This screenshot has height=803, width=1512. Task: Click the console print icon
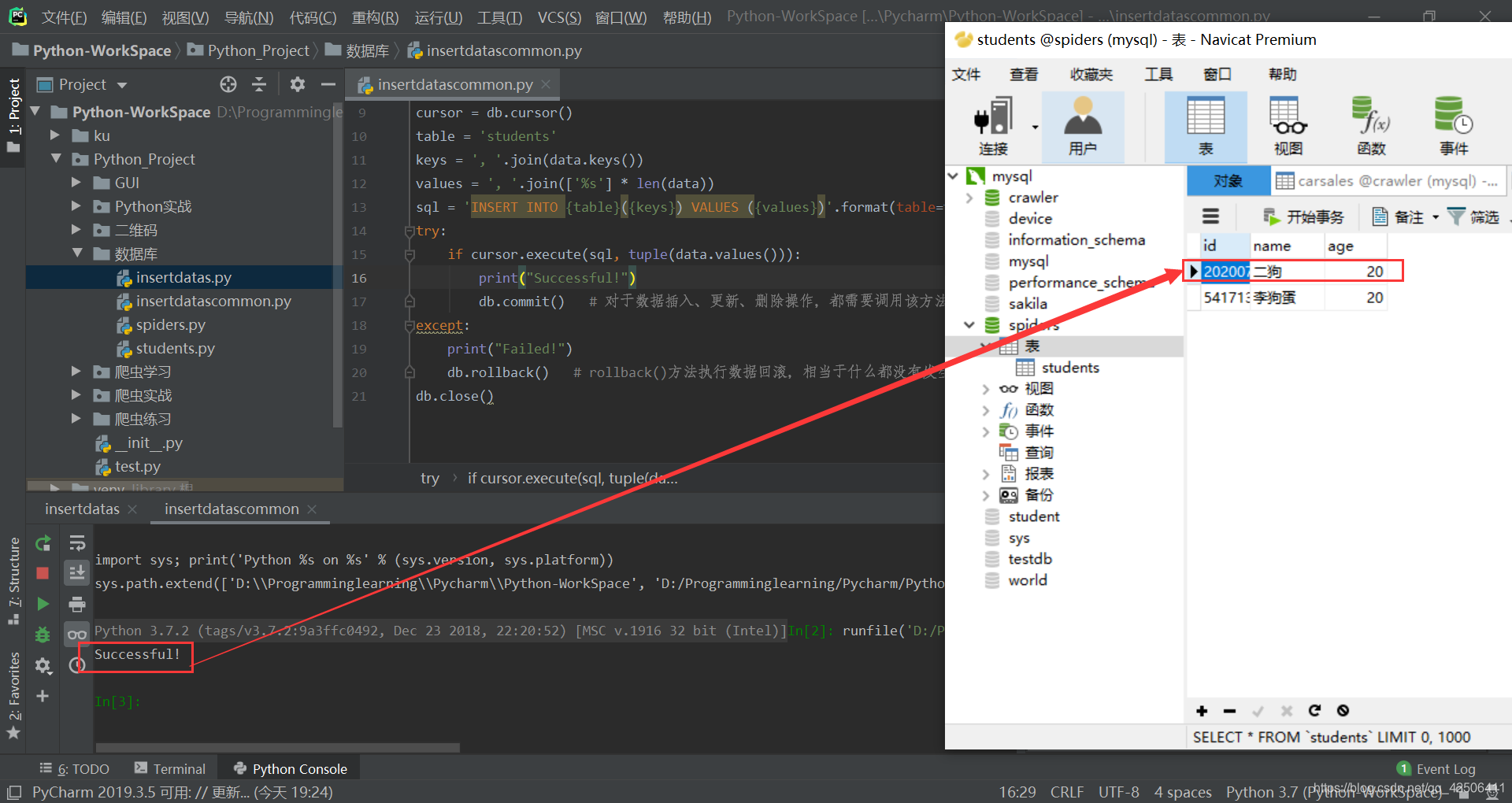click(x=77, y=605)
